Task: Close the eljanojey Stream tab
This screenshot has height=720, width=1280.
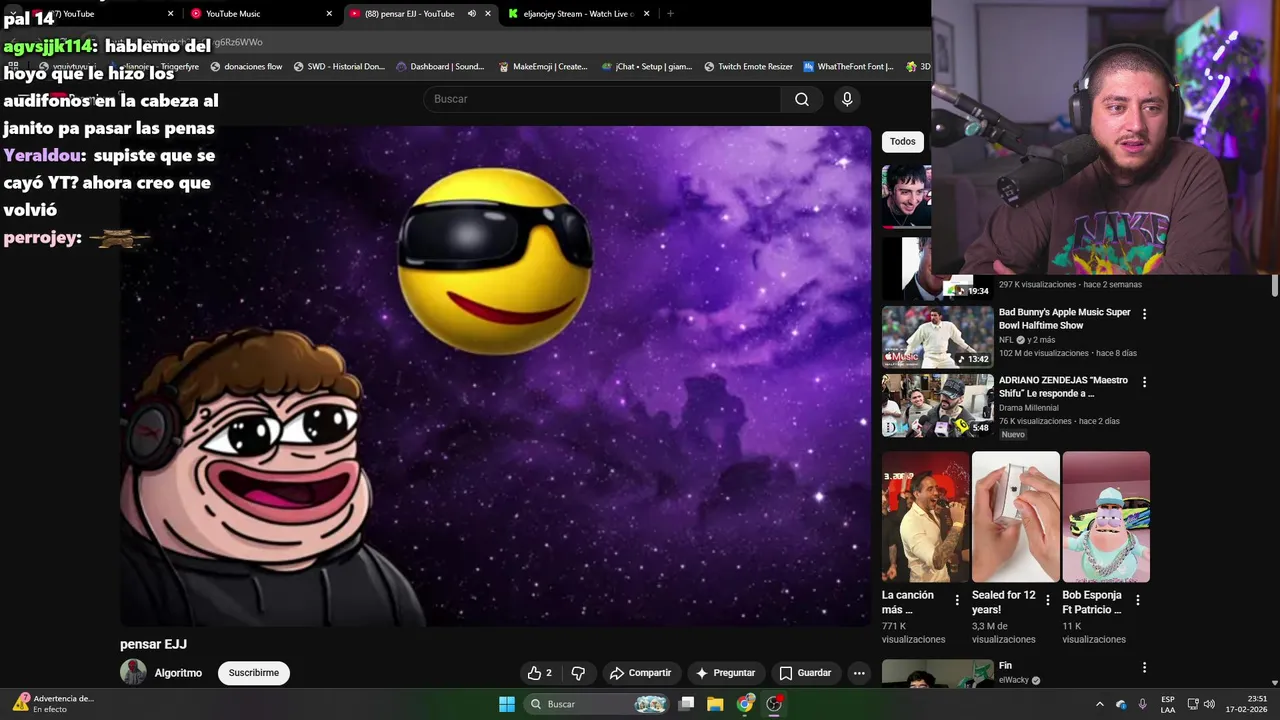Action: pyautogui.click(x=647, y=14)
